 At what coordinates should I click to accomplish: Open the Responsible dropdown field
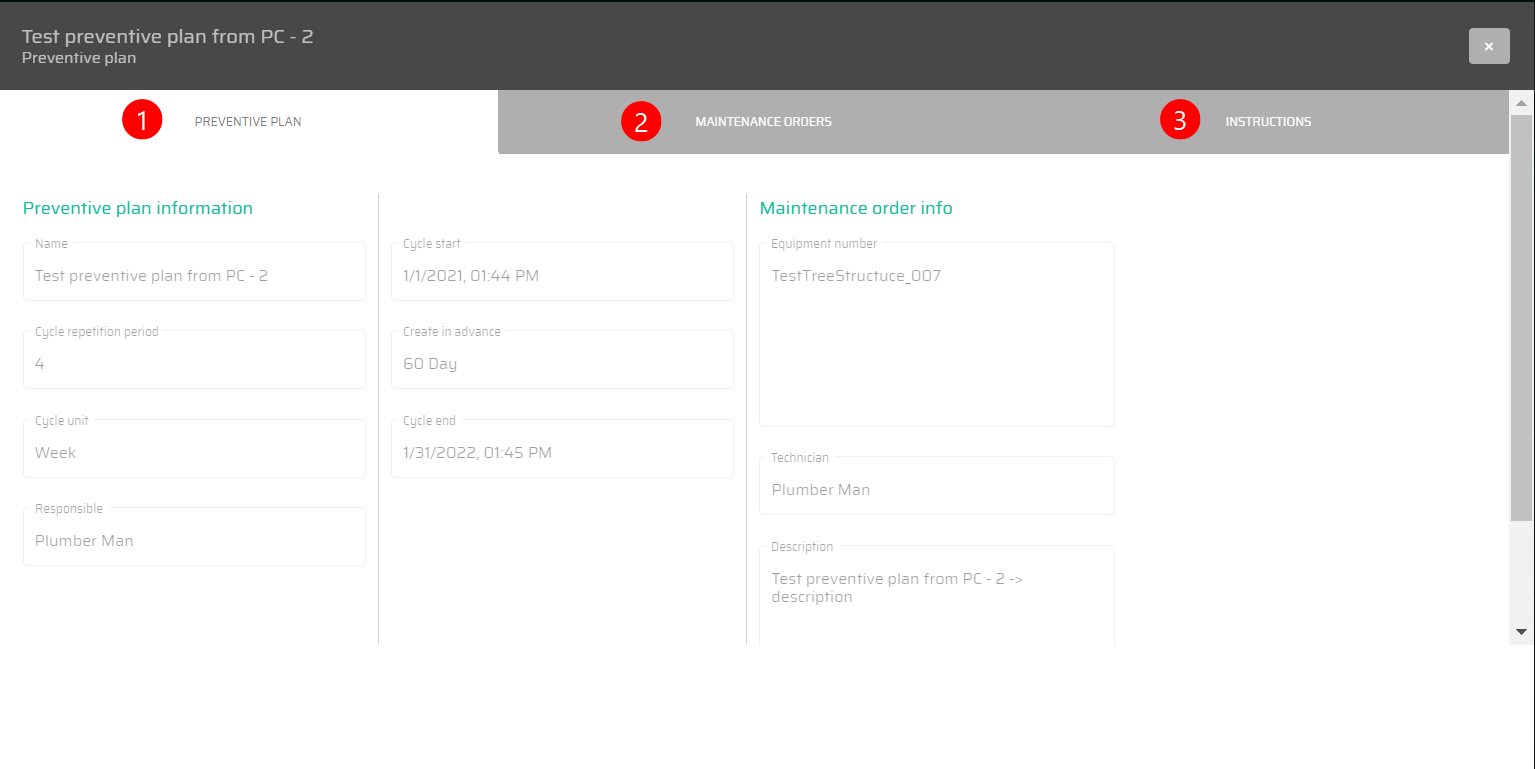[194, 541]
